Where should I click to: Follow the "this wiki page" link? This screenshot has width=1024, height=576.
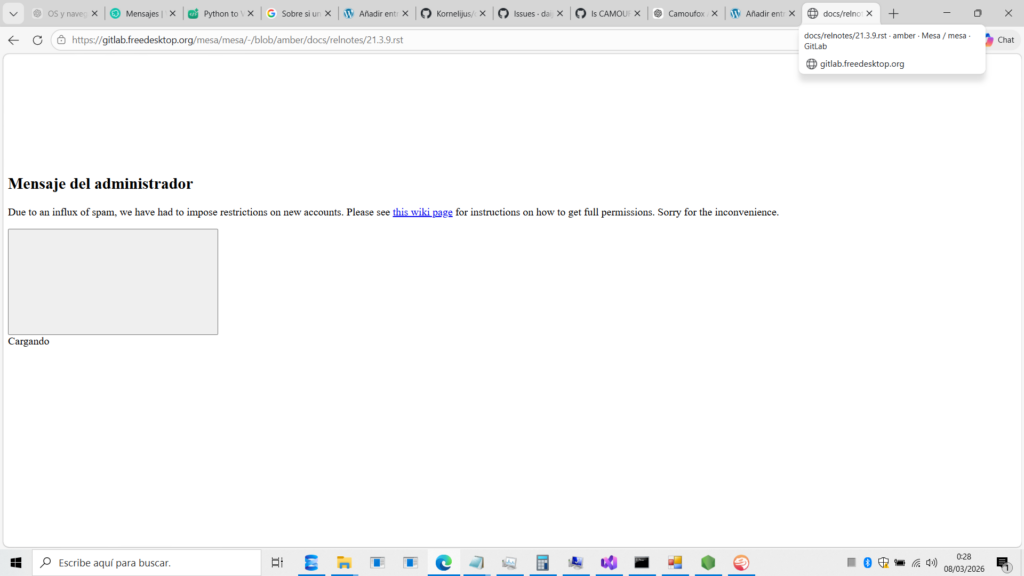tap(422, 212)
